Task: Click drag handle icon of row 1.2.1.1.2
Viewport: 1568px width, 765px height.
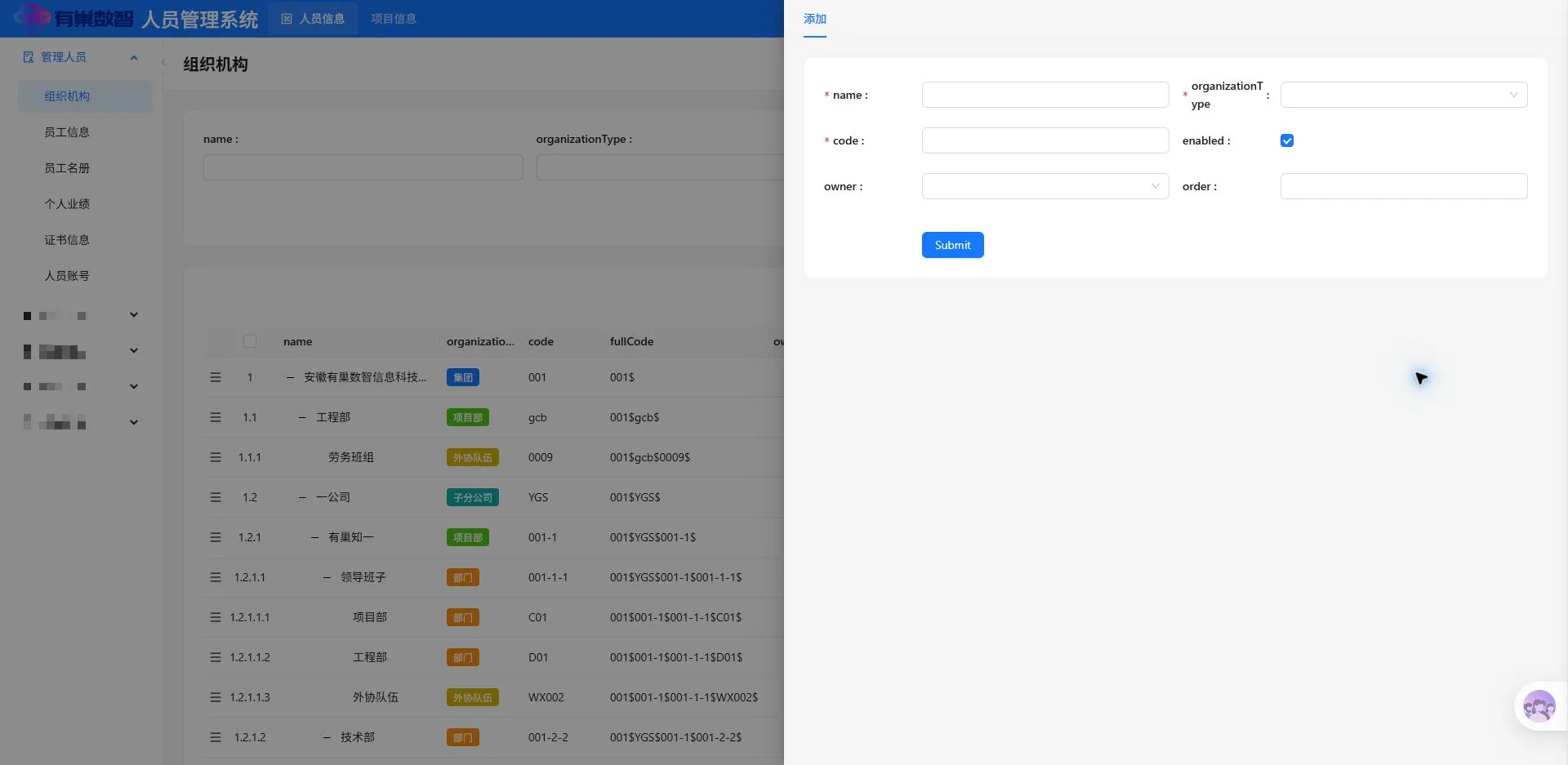Action: (x=216, y=657)
